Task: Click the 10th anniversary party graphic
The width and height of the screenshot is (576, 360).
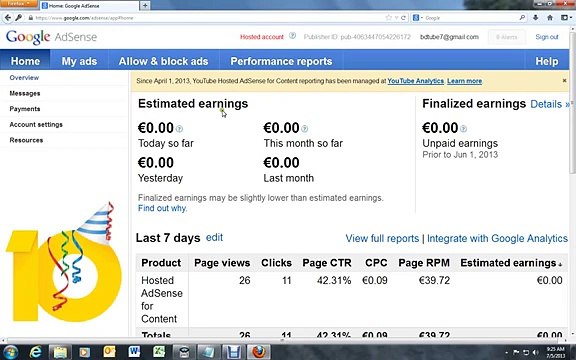Action: coord(63,263)
